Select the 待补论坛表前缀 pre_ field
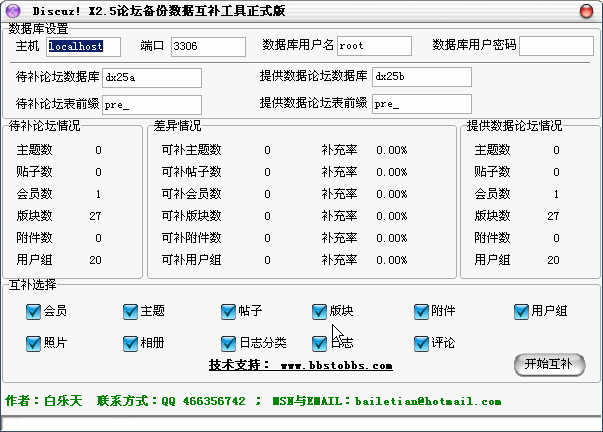Viewport: 603px width, 432px height. [x=152, y=105]
